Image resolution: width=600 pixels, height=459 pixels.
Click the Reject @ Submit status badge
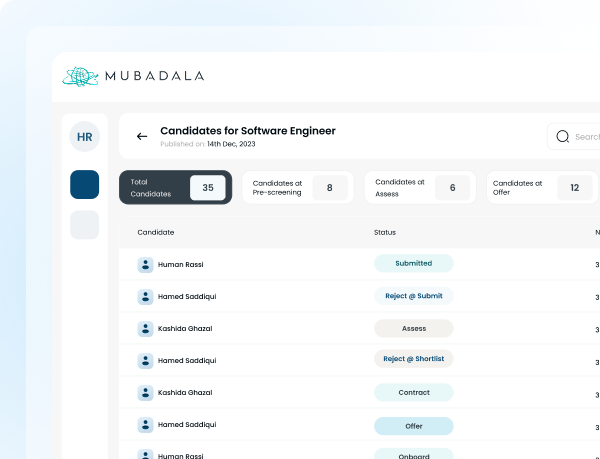pos(413,296)
